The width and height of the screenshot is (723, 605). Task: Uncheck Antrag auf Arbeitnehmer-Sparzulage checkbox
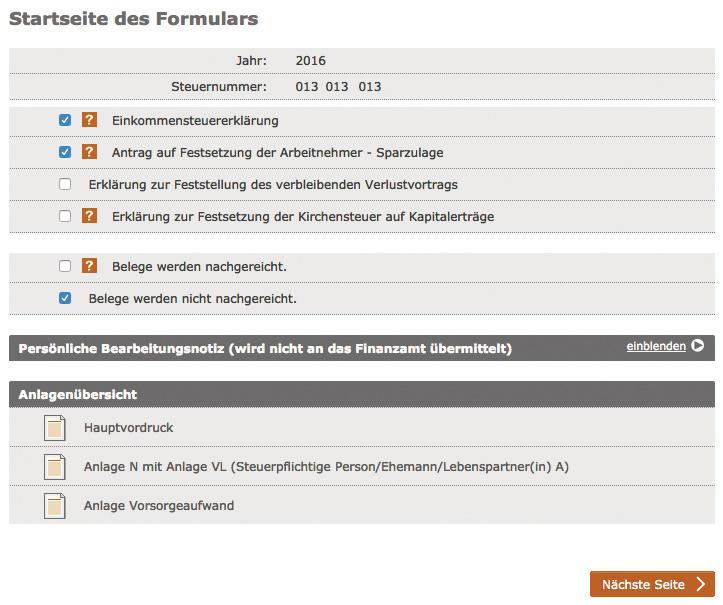[65, 152]
